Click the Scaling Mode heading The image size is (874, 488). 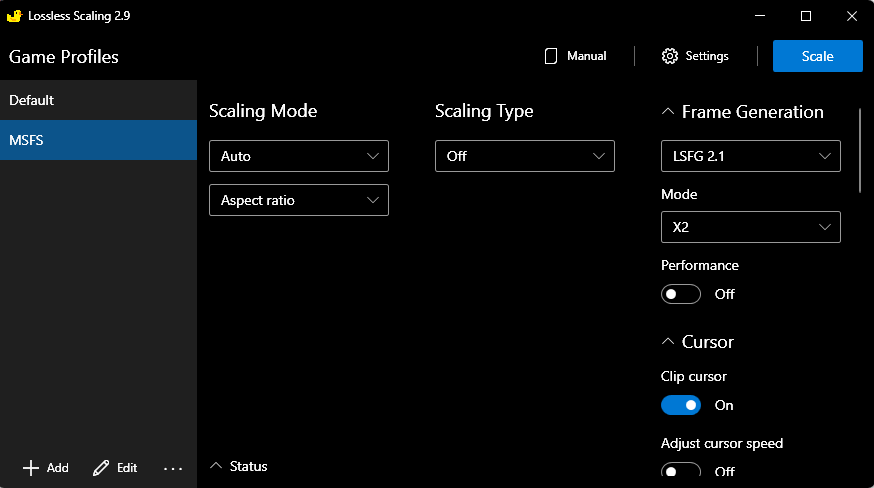coord(263,111)
